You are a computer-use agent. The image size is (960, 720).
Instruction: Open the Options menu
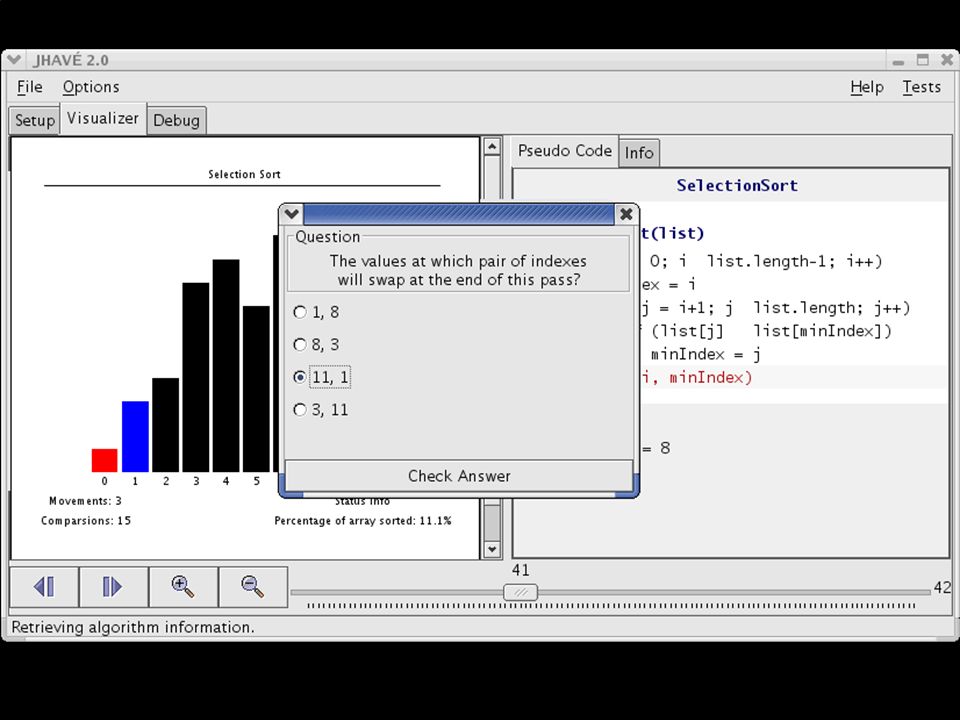coord(91,87)
